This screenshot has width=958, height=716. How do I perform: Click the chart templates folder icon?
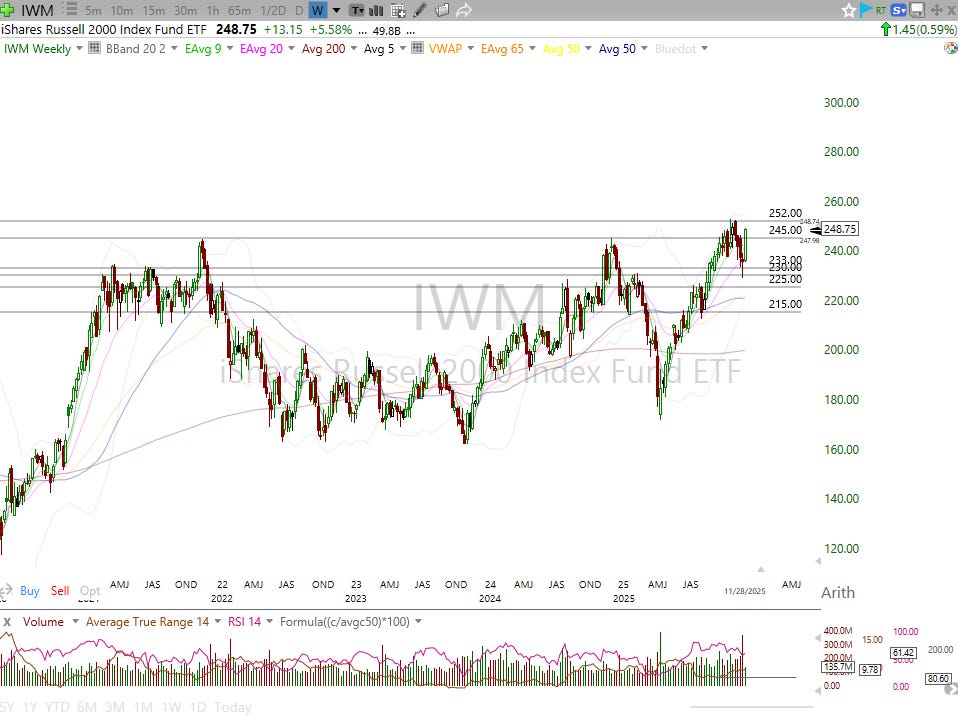tap(442, 10)
